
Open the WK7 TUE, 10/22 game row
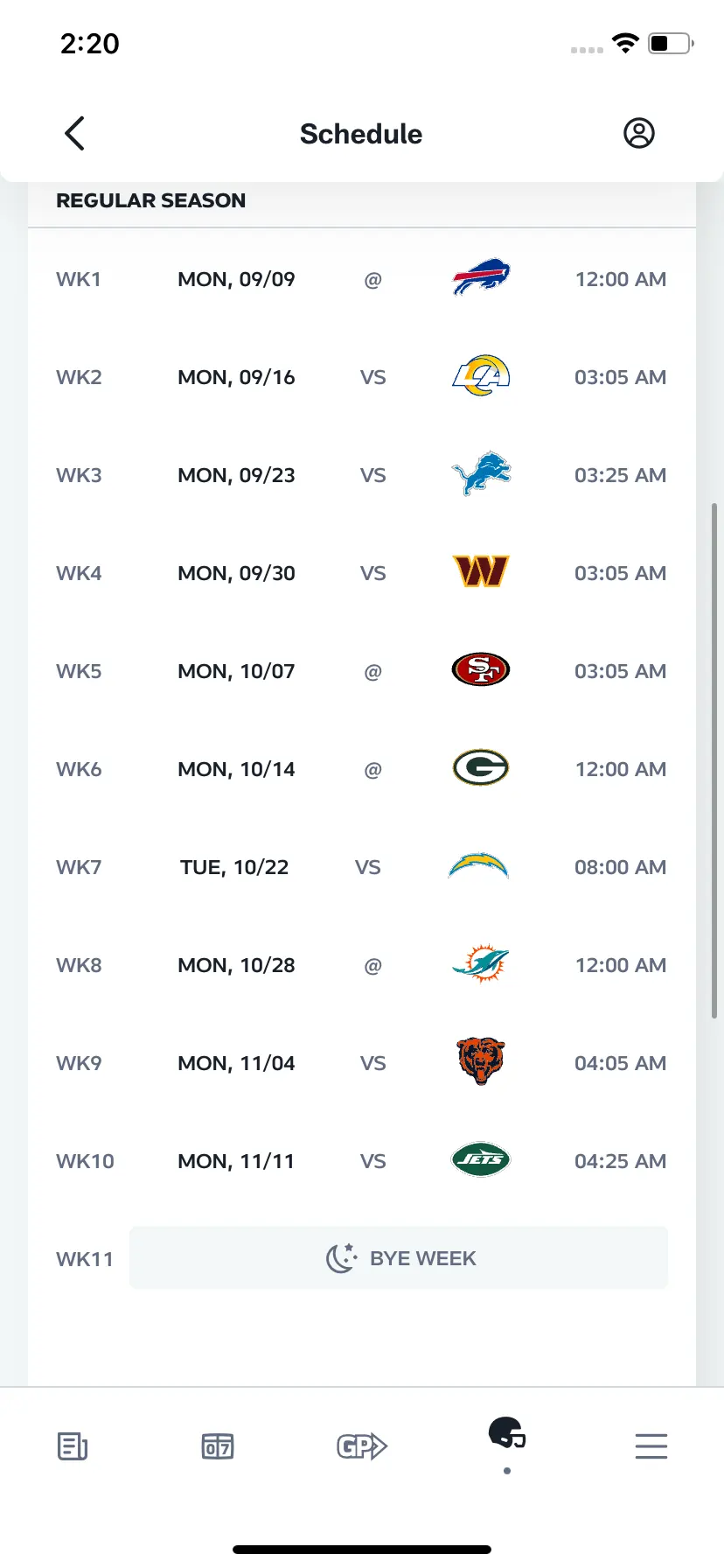[362, 866]
